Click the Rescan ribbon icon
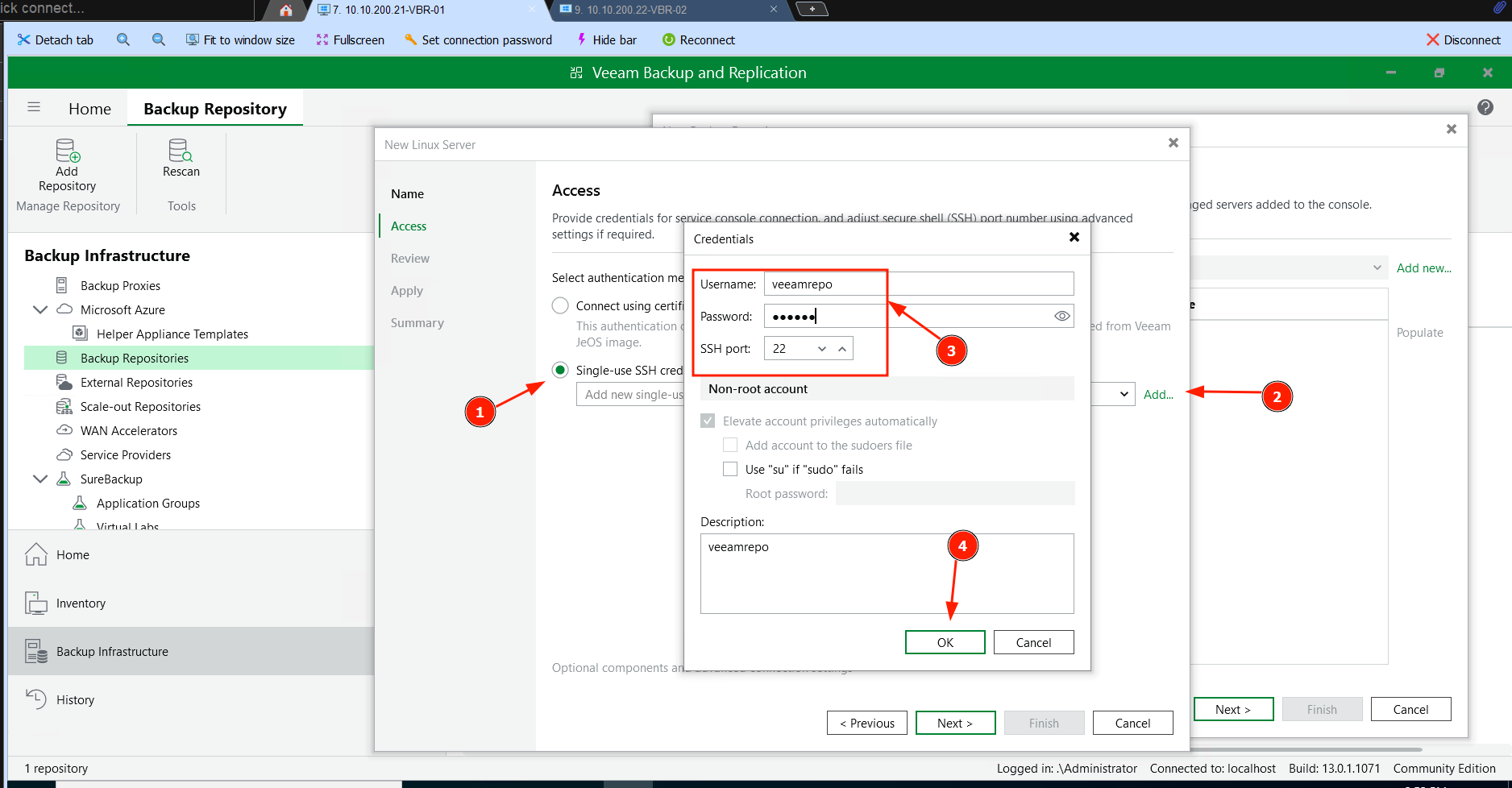The height and width of the screenshot is (788, 1512). 181,151
